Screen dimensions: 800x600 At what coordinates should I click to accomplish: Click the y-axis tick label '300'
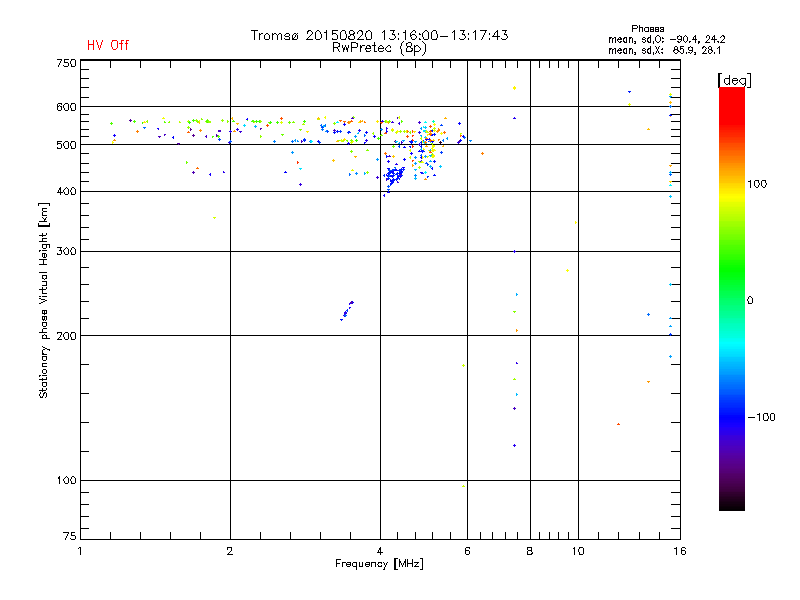(66, 251)
